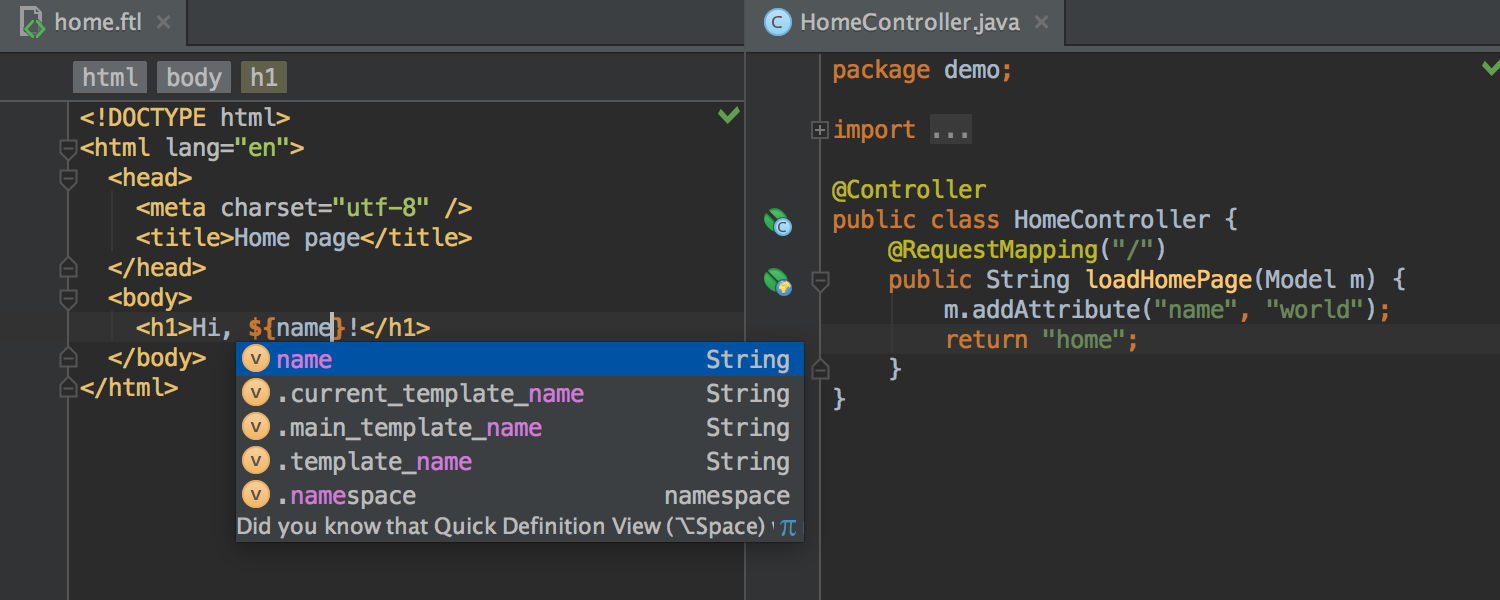The height and width of the screenshot is (600, 1500).
Task: Click the html breadcrumb item
Action: tap(109, 76)
